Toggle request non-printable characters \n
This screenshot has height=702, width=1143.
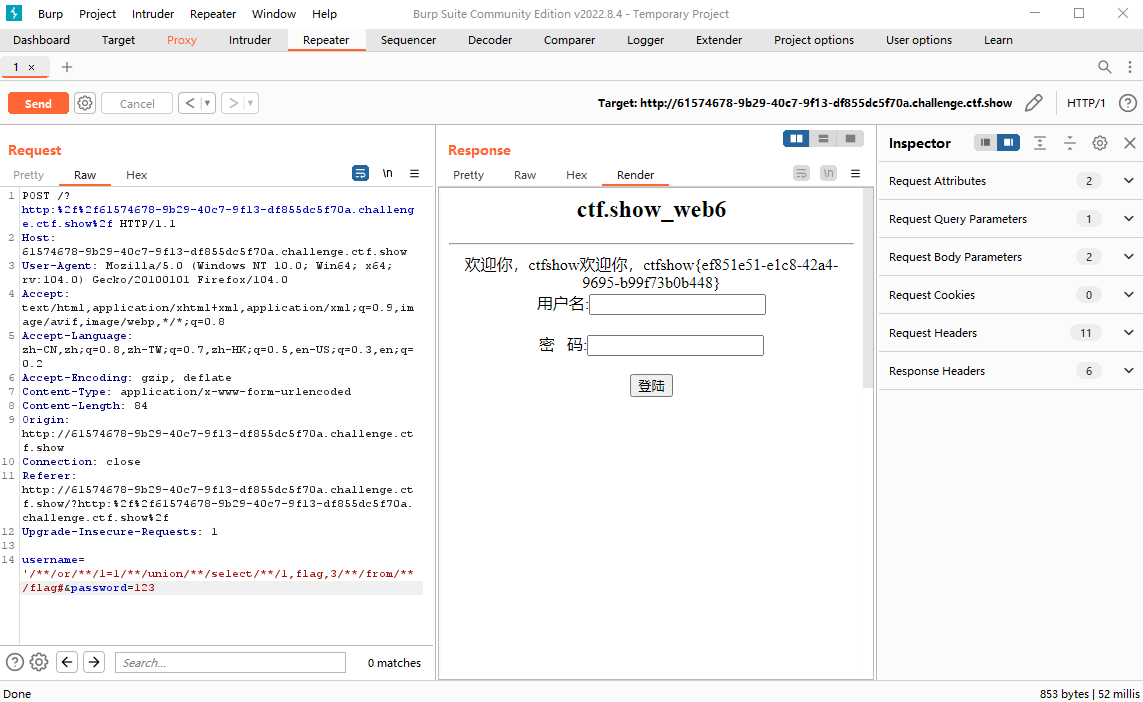(388, 173)
